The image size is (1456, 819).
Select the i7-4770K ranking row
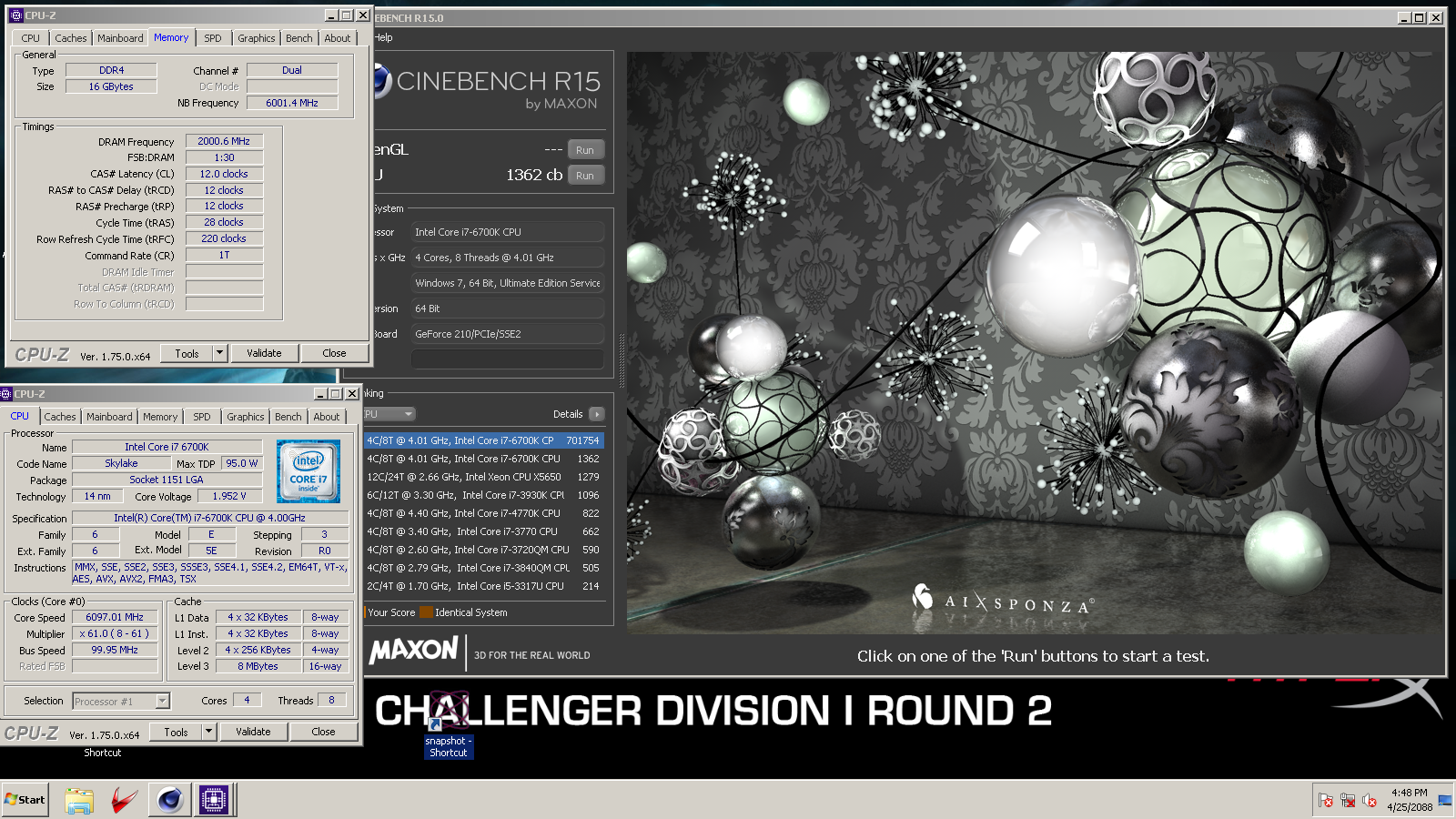pyautogui.click(x=483, y=513)
